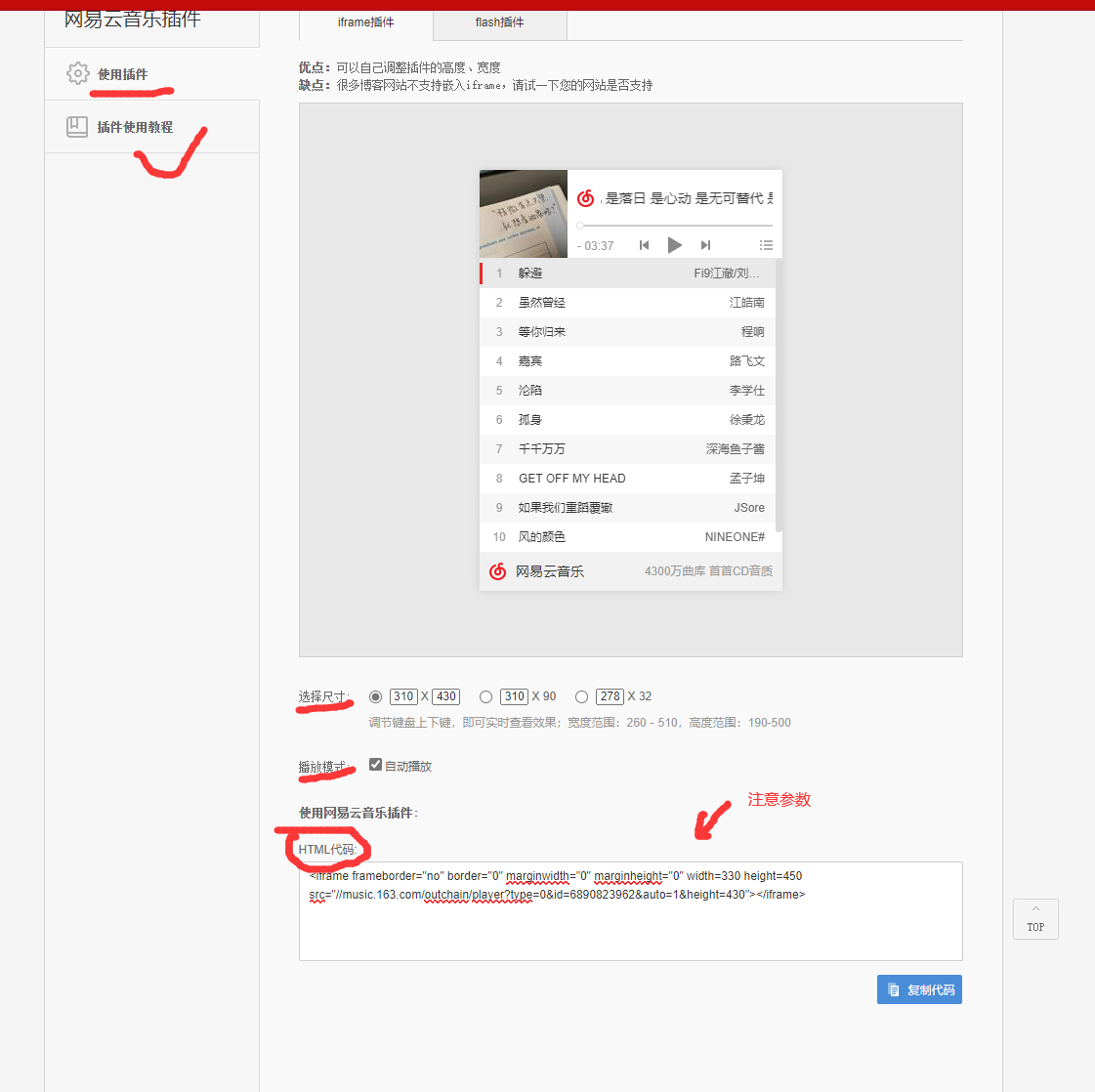Image resolution: width=1095 pixels, height=1092 pixels.
Task: Click the 复制代码 copy code button
Action: (919, 988)
